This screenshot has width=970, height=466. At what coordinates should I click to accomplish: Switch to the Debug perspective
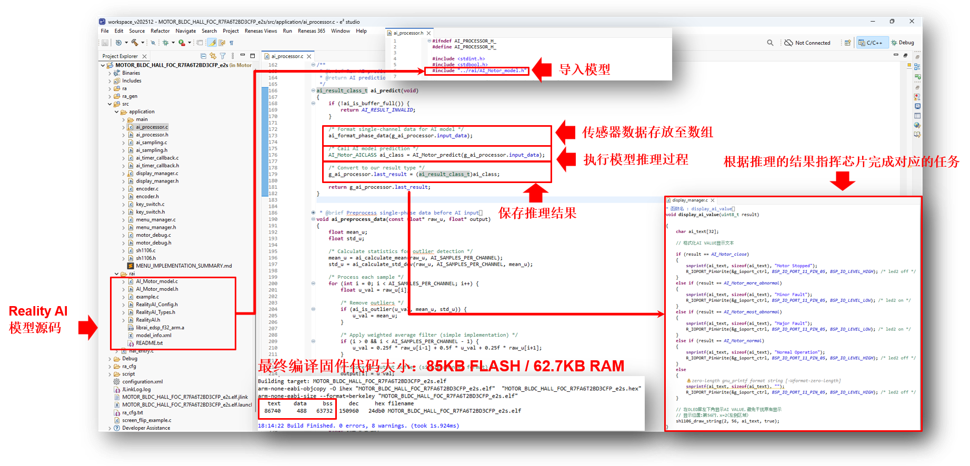click(x=903, y=43)
